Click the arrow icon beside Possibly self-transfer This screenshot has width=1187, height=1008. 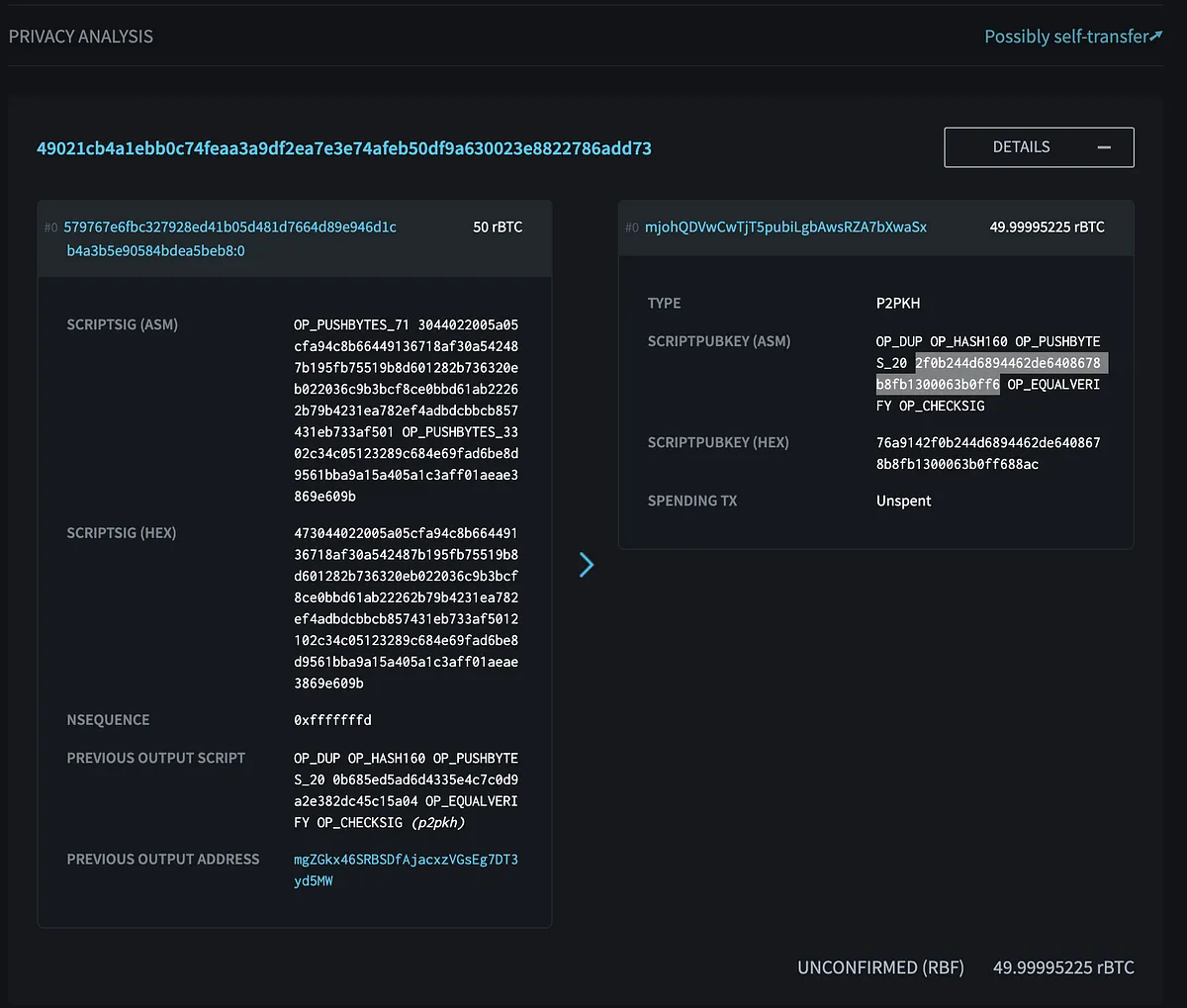point(1156,36)
